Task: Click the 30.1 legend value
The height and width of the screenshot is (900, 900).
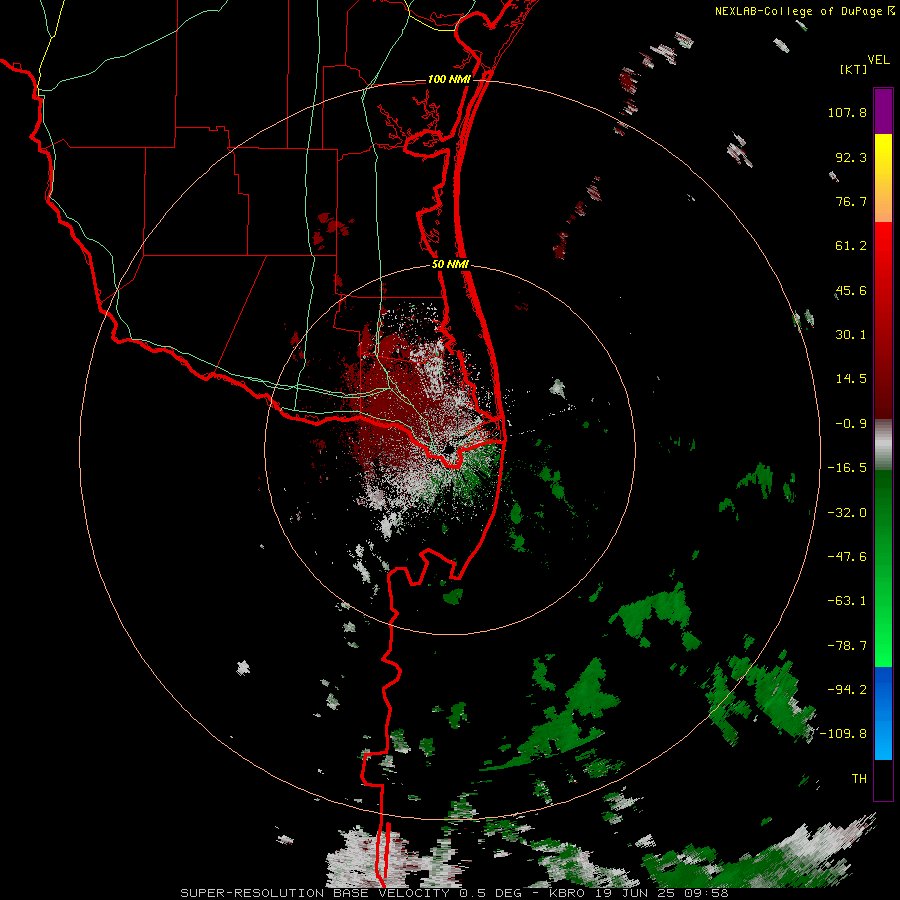Action: point(851,335)
